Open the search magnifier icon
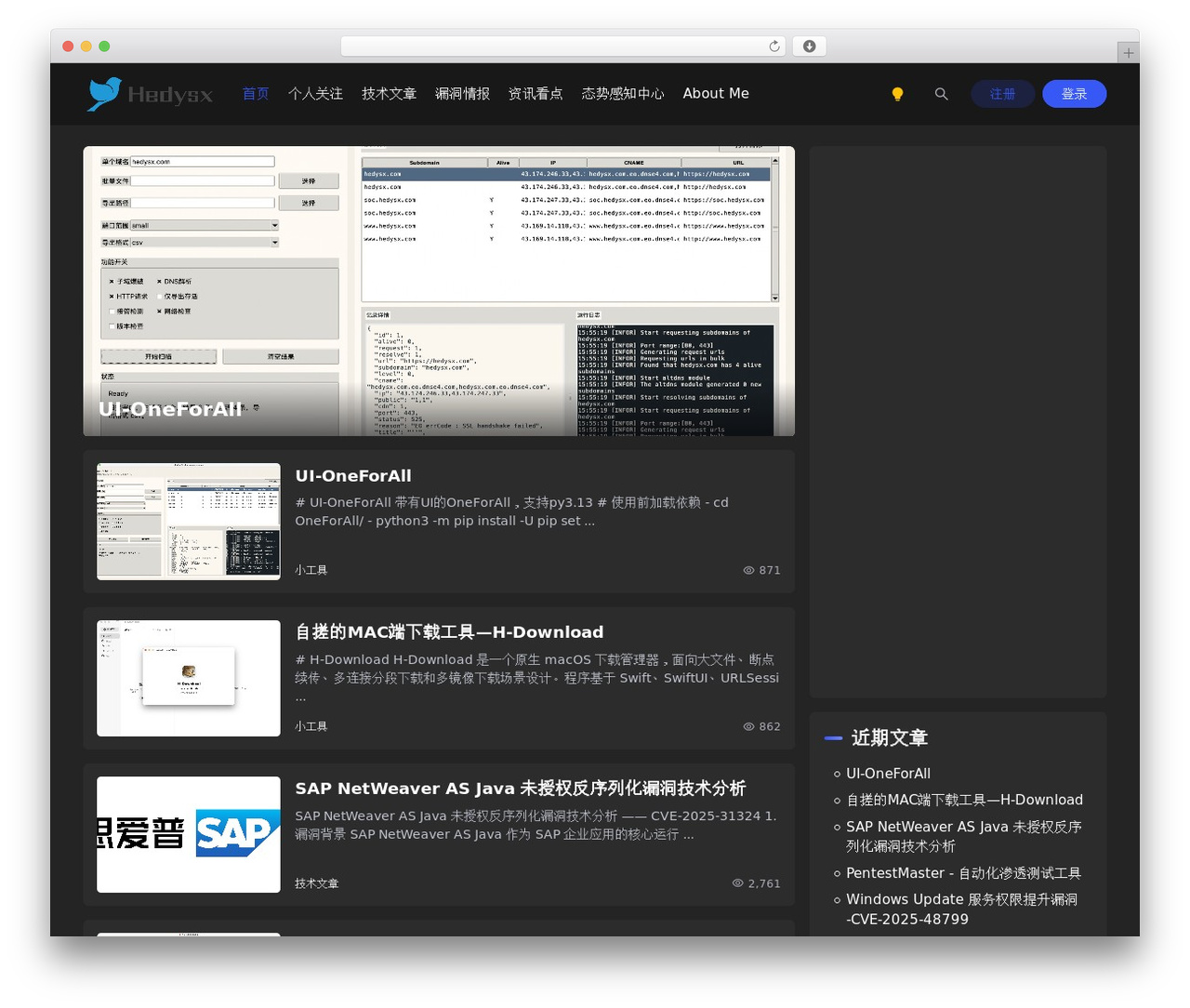Viewport: 1190px width, 1008px height. click(941, 94)
